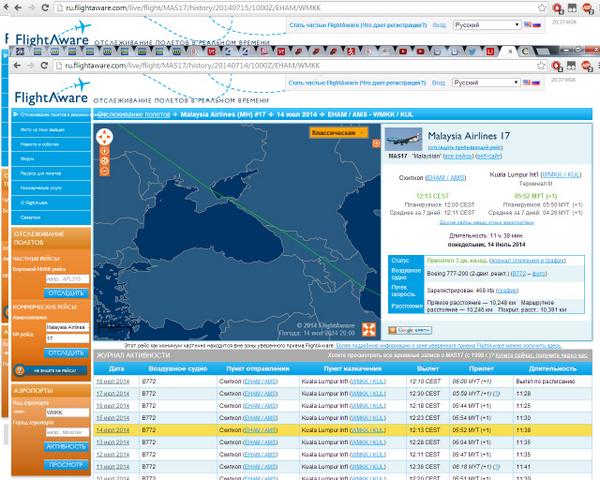Select the Russian flag in the front window
The image size is (600, 480).
point(536,82)
